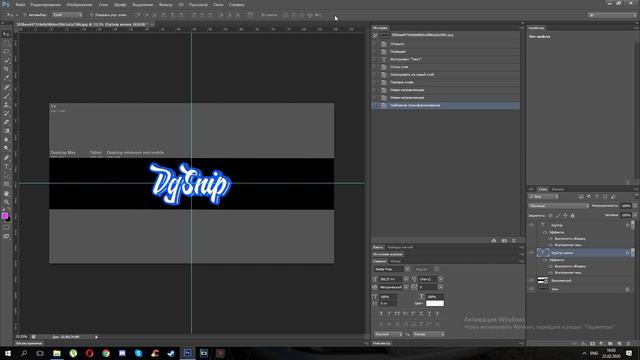
Task: Close the open document tab
Action: tap(152, 24)
